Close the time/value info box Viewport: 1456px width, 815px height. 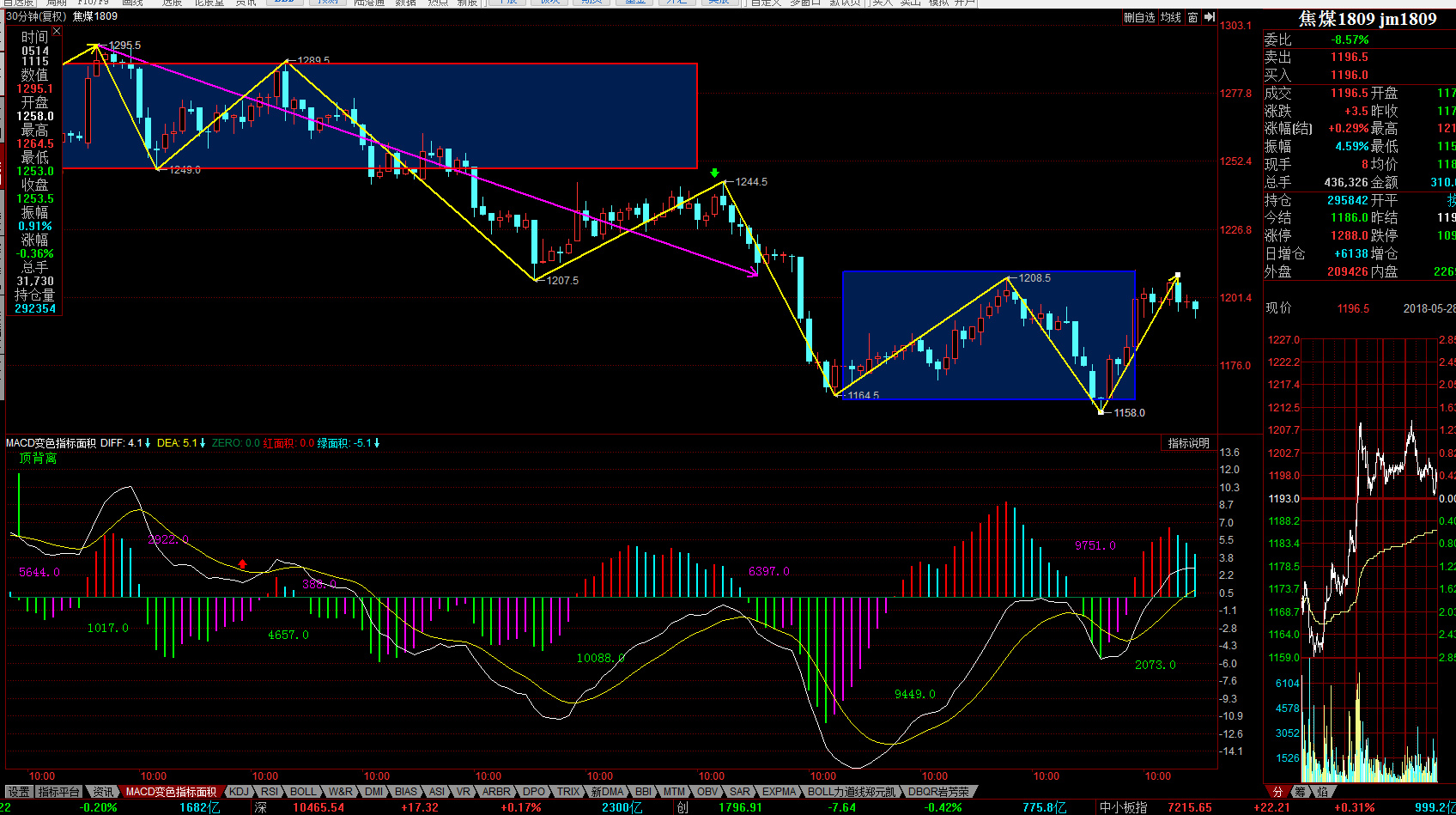[57, 31]
